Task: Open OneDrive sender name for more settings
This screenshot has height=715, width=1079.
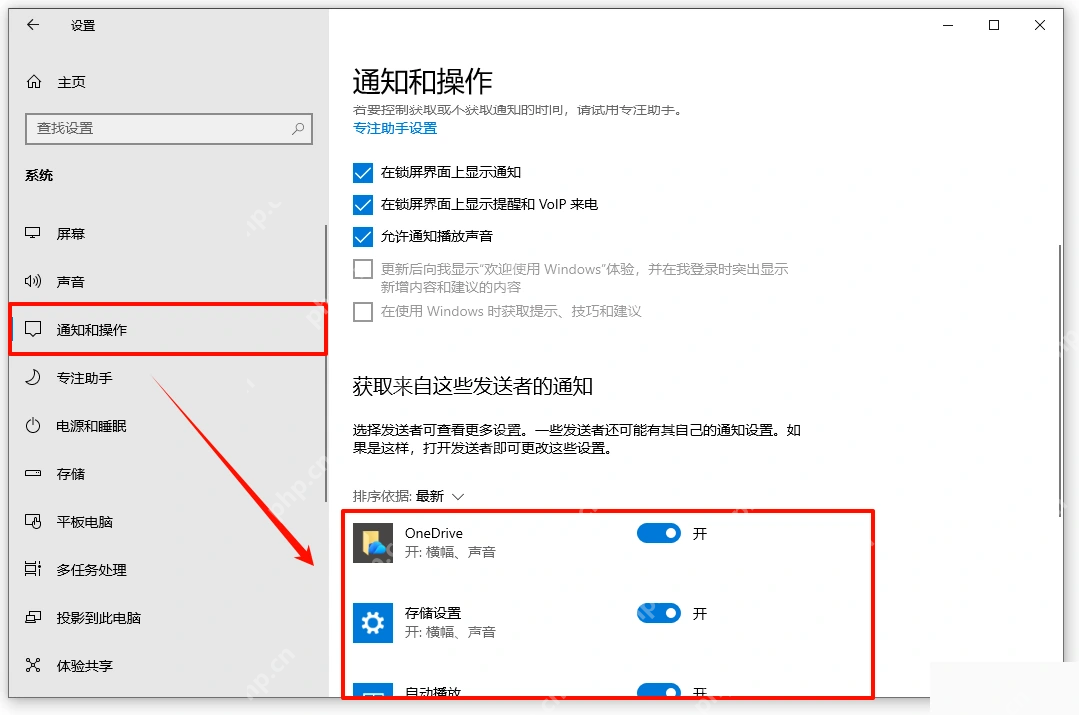Action: (434, 533)
